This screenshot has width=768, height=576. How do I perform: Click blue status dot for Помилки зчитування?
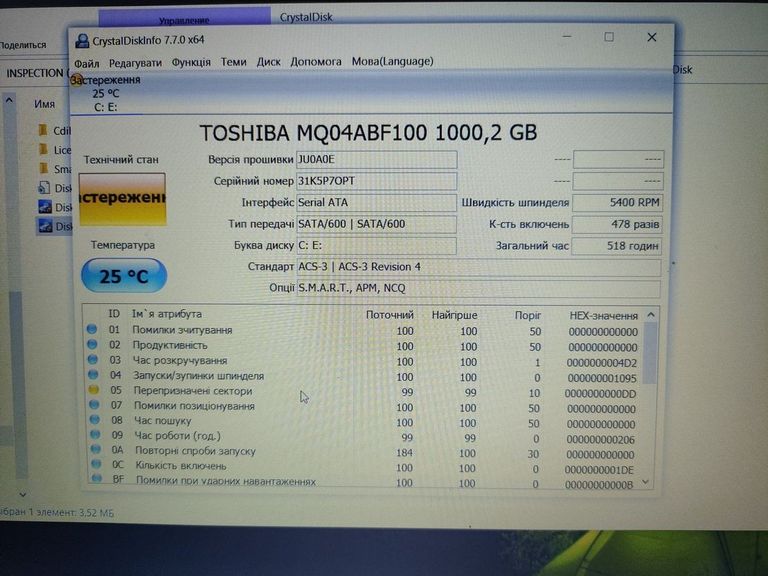92,329
